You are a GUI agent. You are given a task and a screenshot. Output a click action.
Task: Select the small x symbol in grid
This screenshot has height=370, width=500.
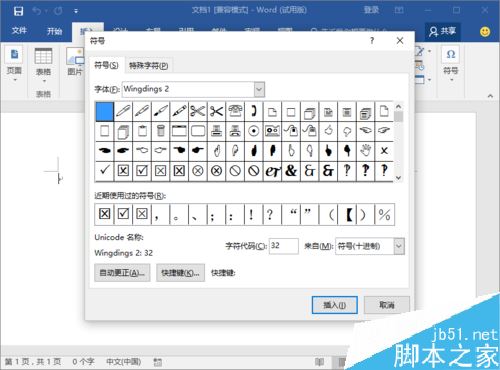coord(384,151)
